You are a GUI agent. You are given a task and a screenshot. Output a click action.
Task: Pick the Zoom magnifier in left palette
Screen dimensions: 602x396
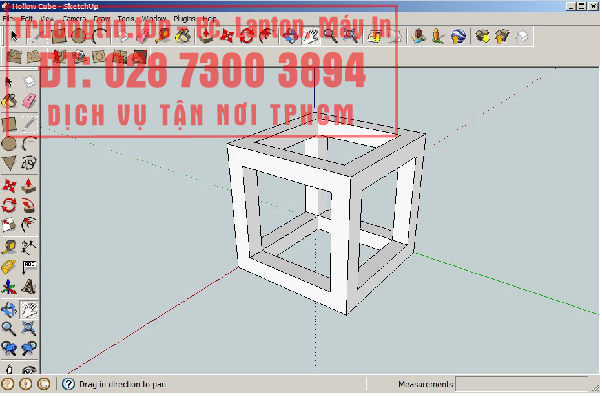[9, 330]
